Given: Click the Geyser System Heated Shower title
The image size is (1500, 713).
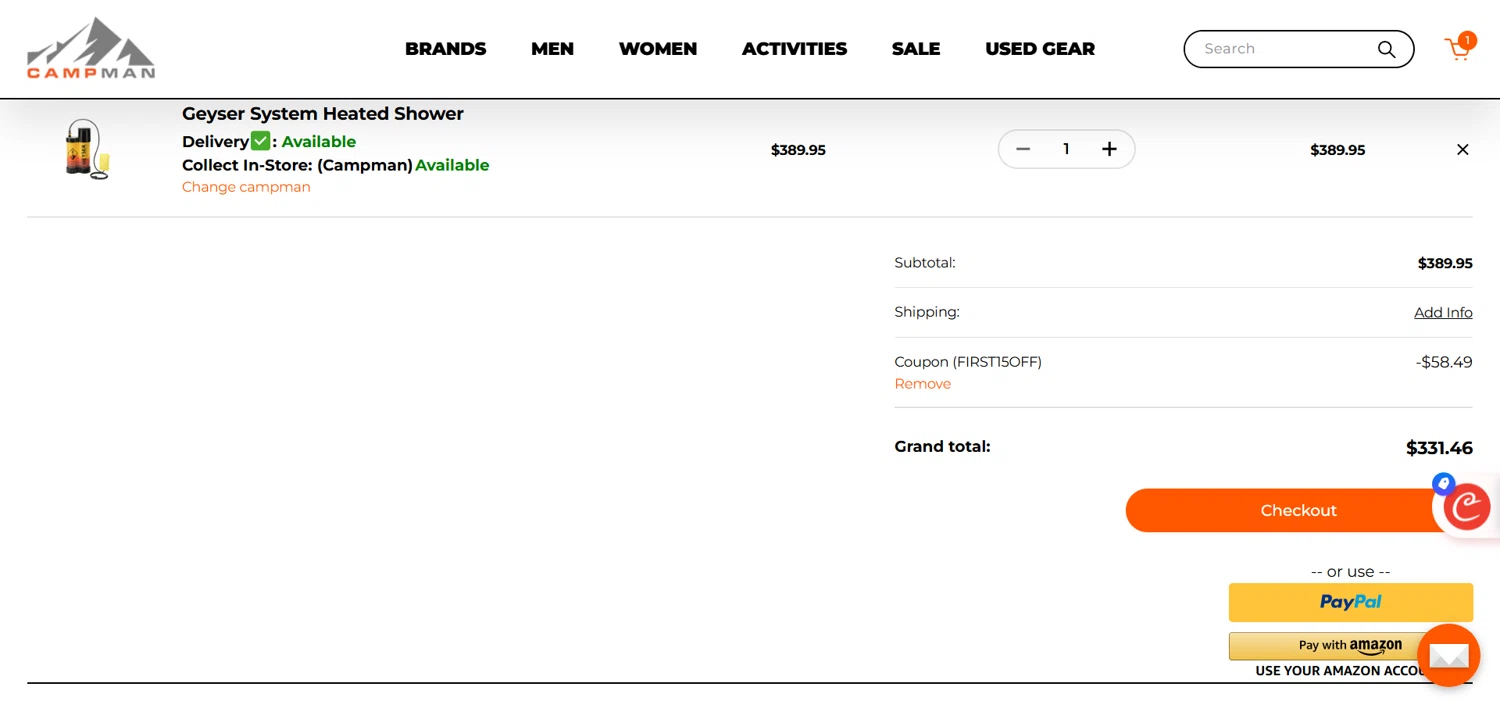Looking at the screenshot, I should click(323, 114).
